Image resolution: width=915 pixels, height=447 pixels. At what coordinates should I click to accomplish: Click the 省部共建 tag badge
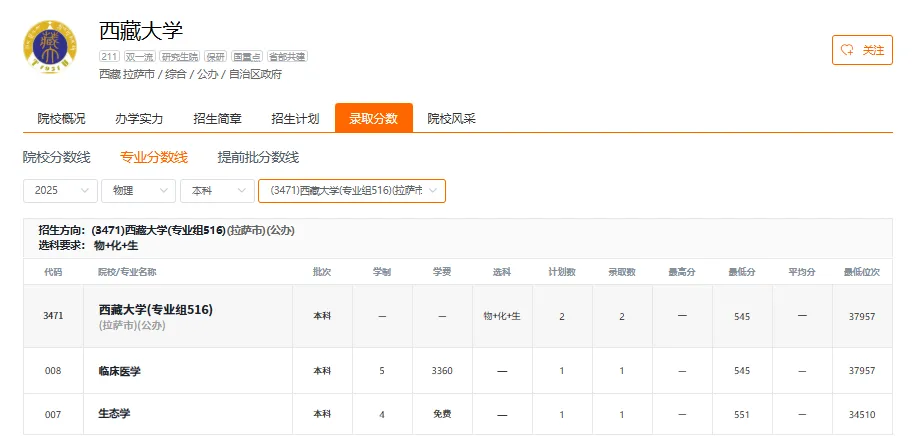pyautogui.click(x=287, y=57)
